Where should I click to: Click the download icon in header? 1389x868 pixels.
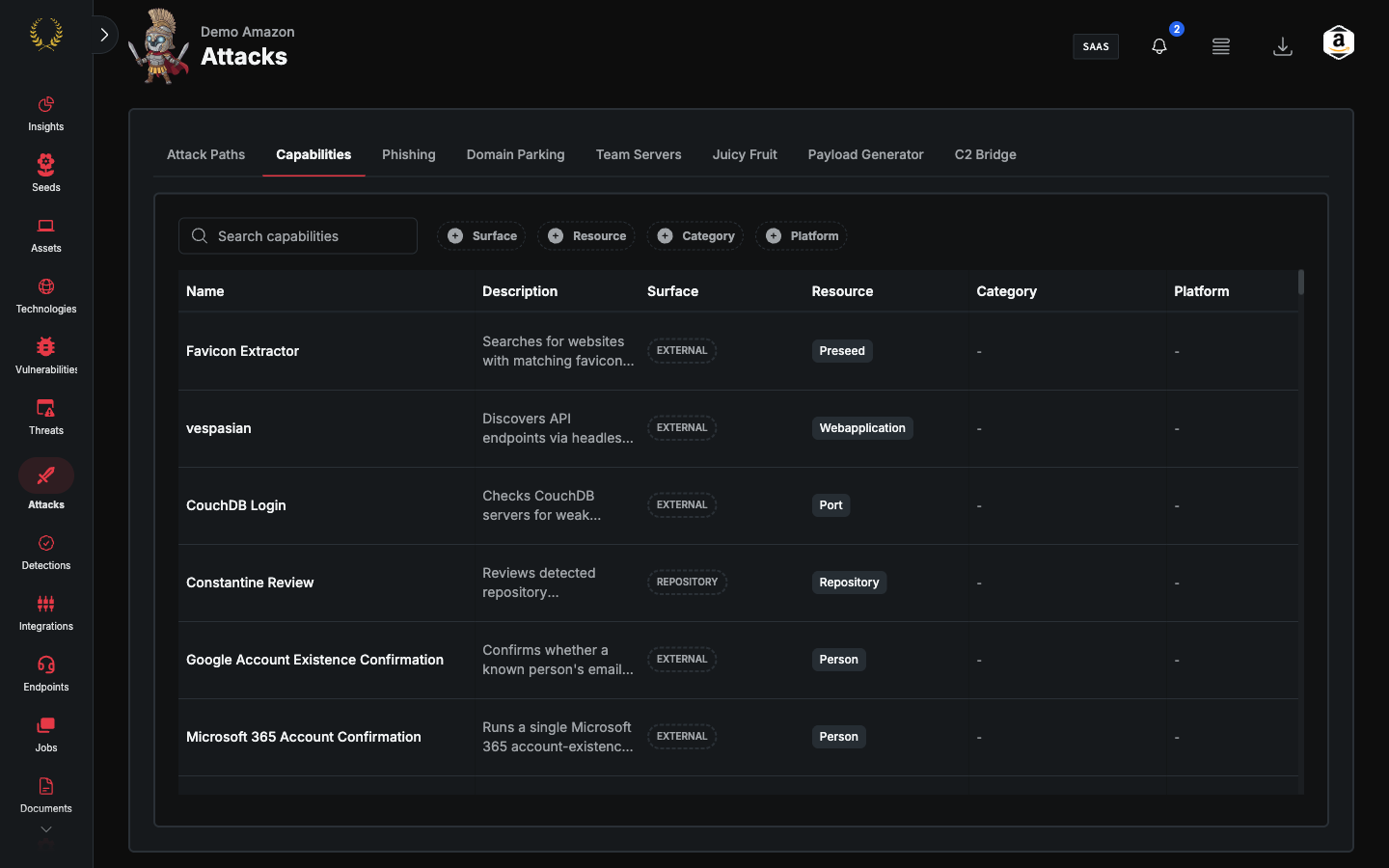pyautogui.click(x=1283, y=46)
